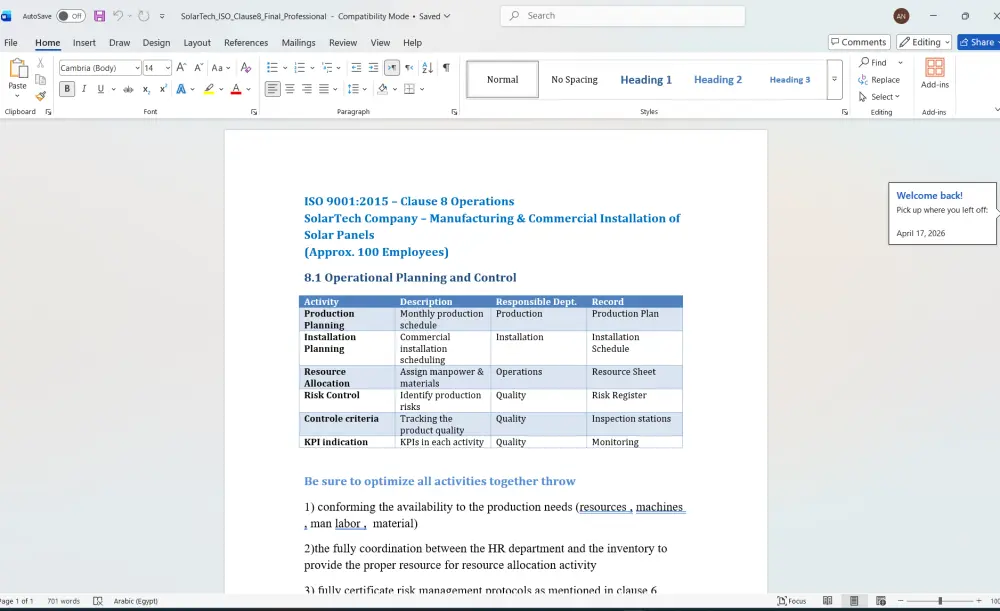Clear all formatting icon

(x=246, y=68)
